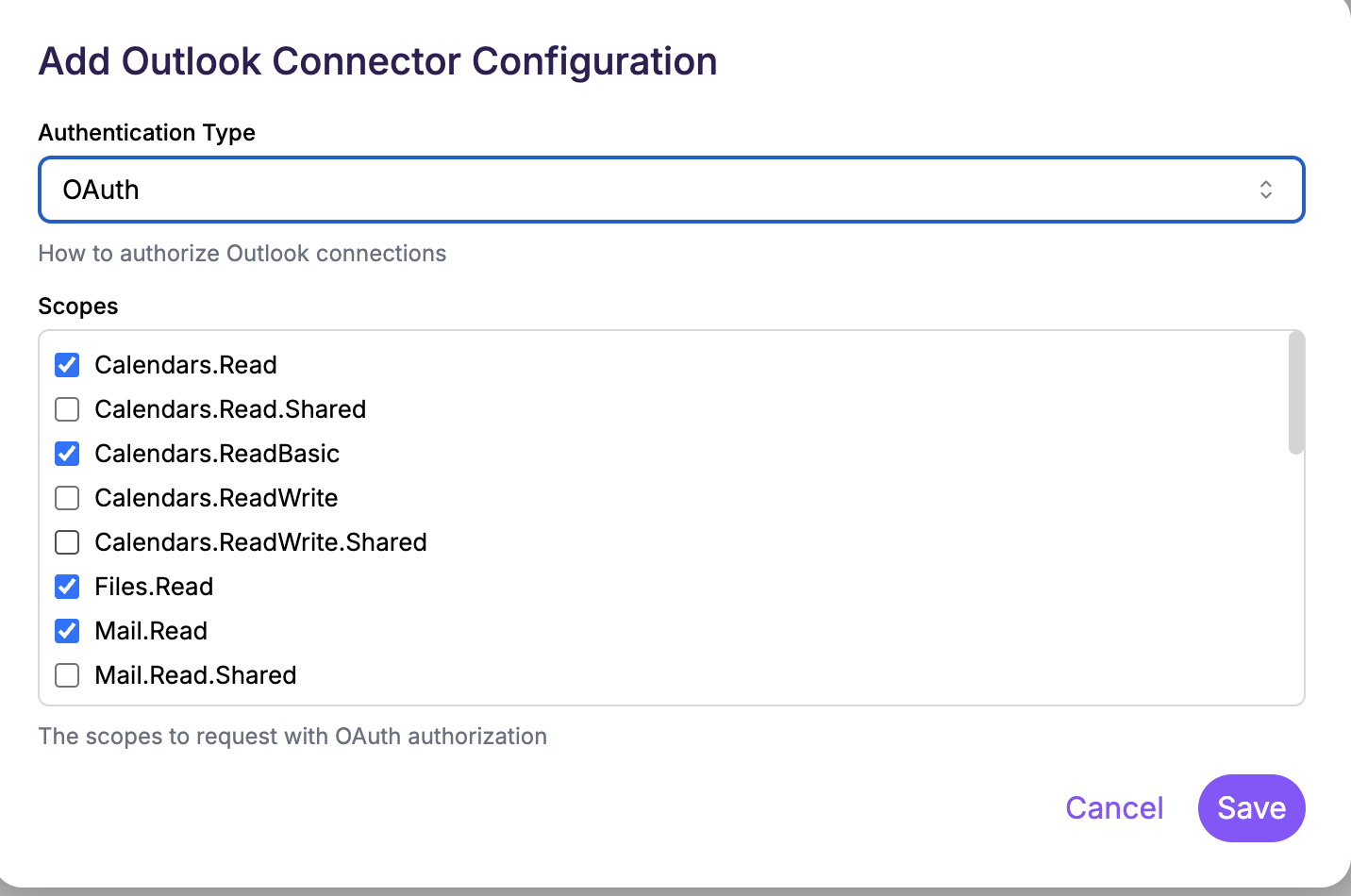Enable the Calendars.ReadWrite.Shared checkbox
Image resolution: width=1351 pixels, height=896 pixels.
67,542
